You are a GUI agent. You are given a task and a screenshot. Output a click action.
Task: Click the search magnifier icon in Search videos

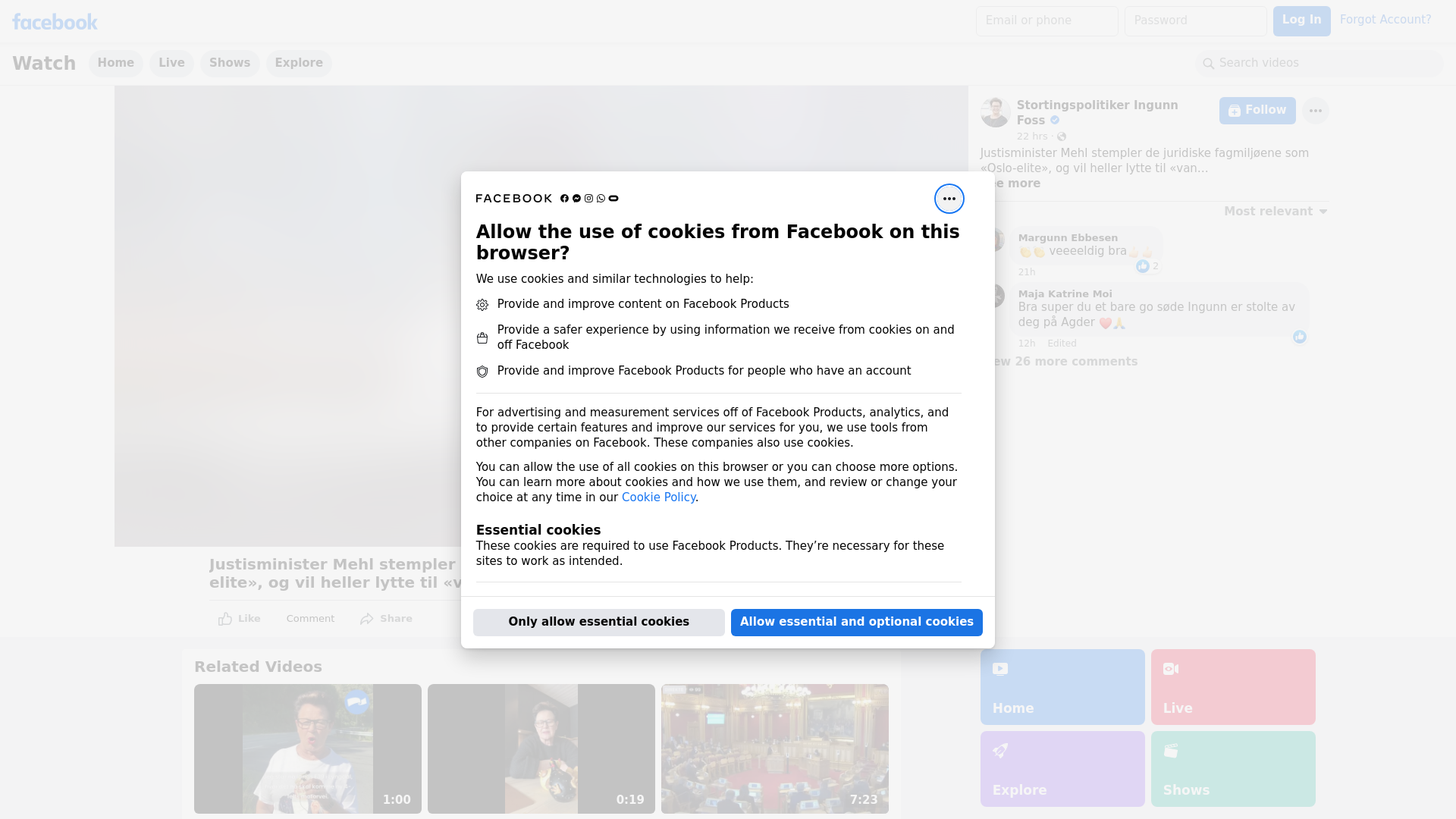pos(1208,64)
